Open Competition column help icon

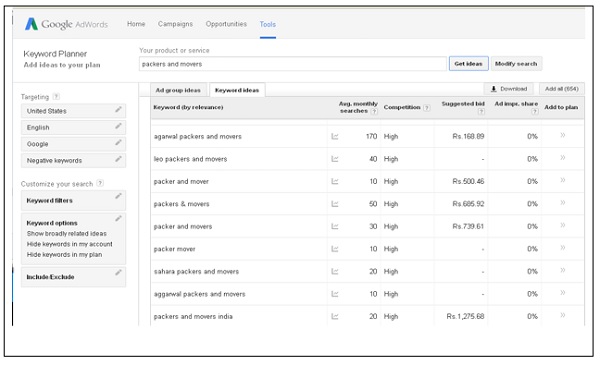pos(427,108)
